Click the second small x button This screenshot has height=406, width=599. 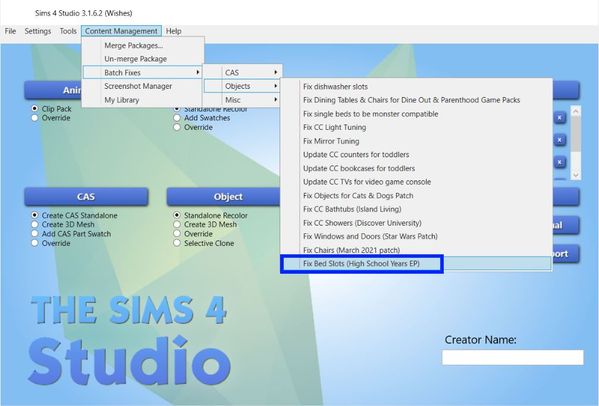[x=560, y=140]
